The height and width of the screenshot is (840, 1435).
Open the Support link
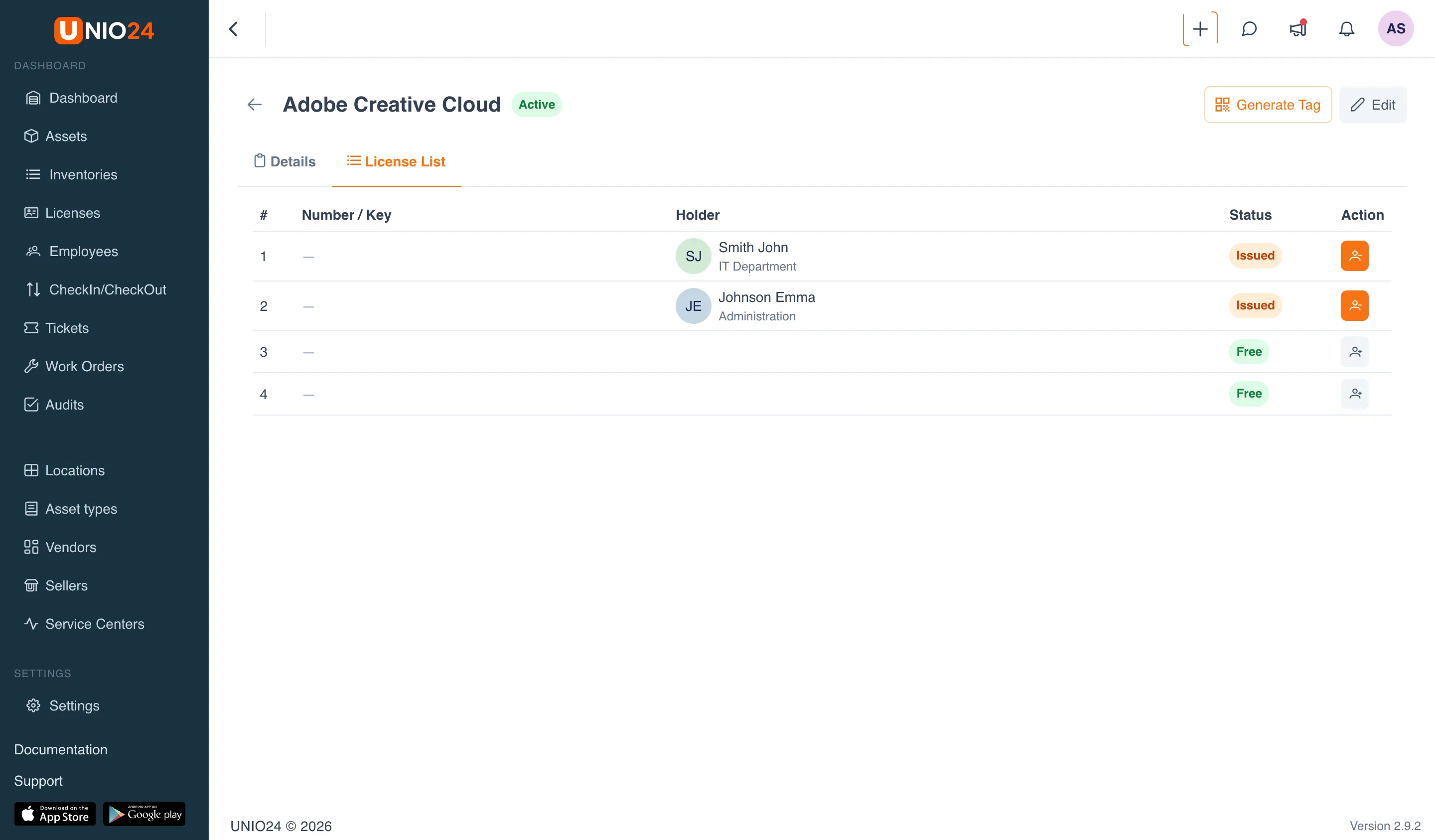click(x=38, y=781)
